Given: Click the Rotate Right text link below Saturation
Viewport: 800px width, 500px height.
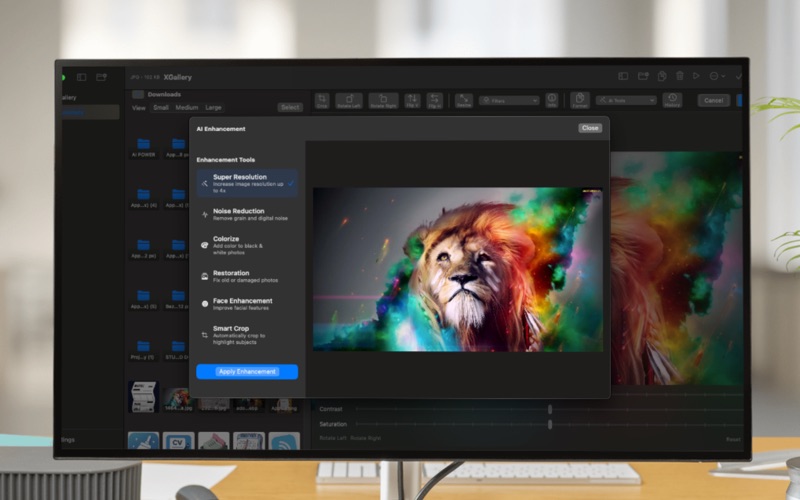Looking at the screenshot, I should 365,438.
